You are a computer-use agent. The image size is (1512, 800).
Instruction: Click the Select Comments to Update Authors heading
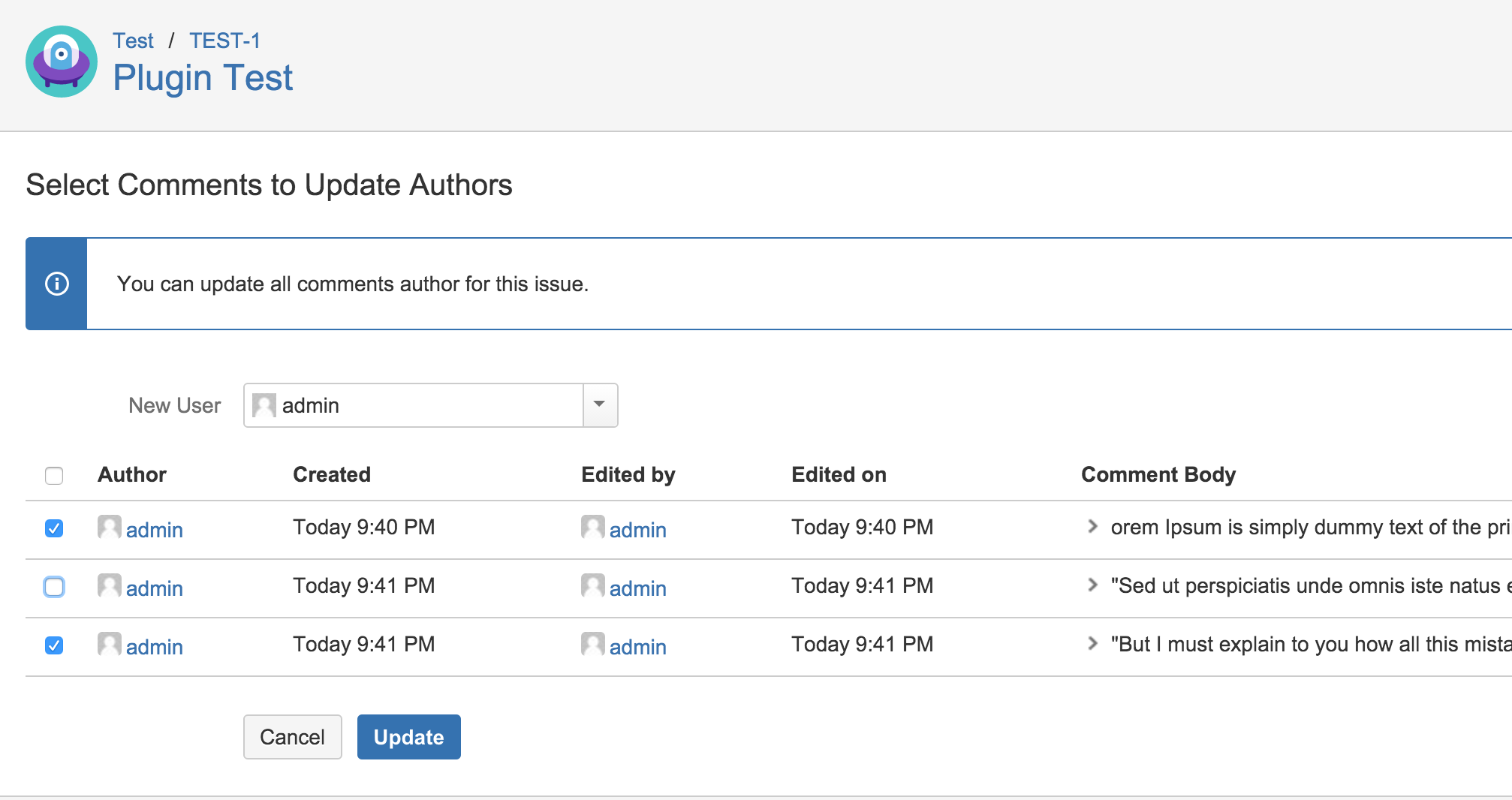269,185
